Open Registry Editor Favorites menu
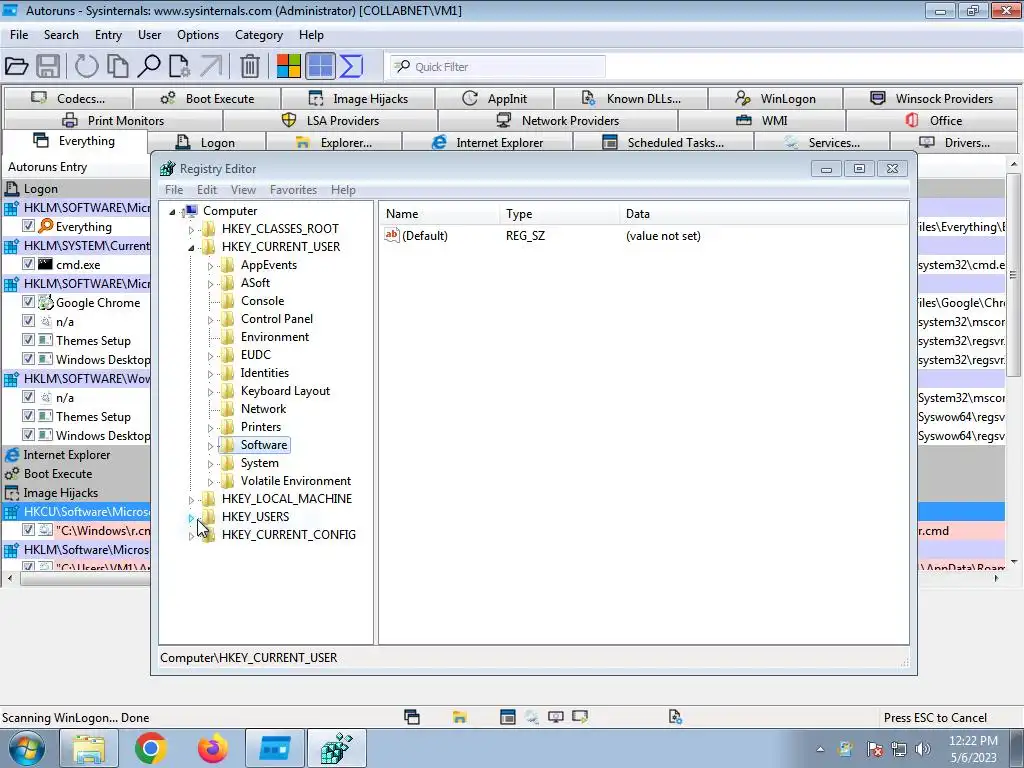 click(x=293, y=189)
